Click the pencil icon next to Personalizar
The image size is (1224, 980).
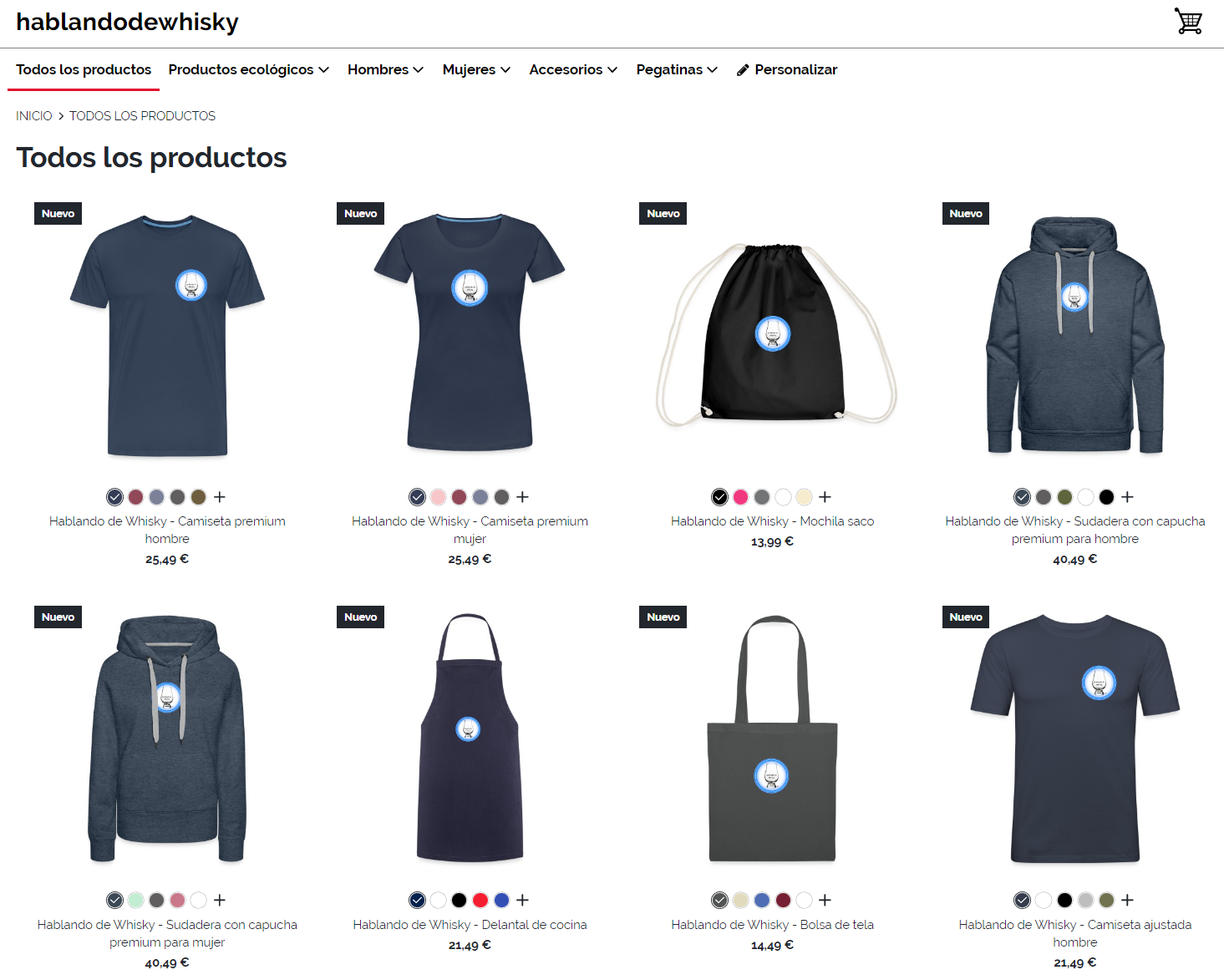742,70
